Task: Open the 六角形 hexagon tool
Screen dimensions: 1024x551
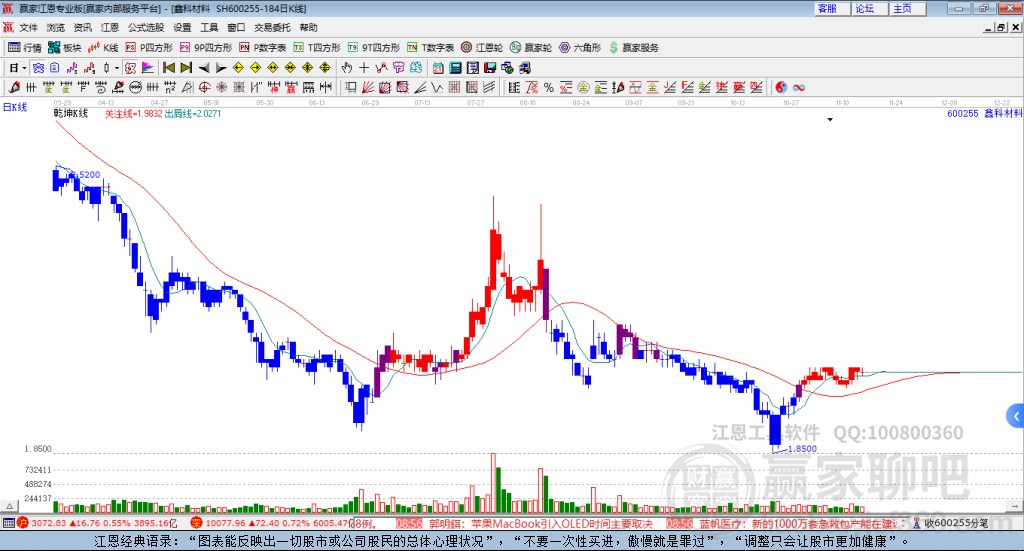Action: pos(580,48)
